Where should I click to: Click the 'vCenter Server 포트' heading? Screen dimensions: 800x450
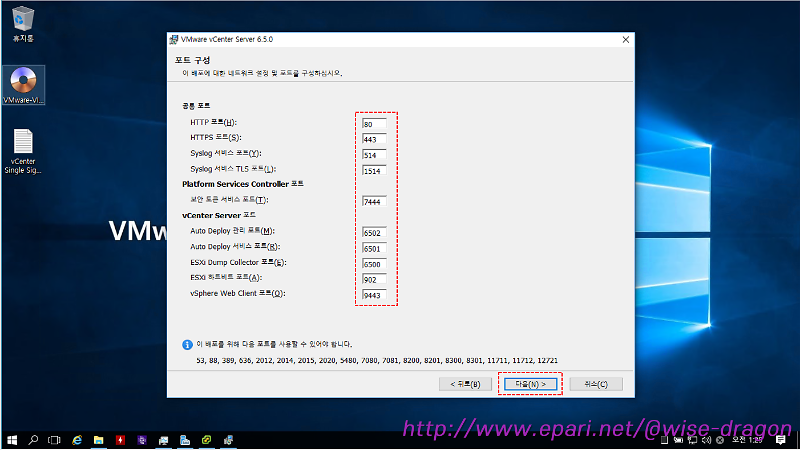219,215
